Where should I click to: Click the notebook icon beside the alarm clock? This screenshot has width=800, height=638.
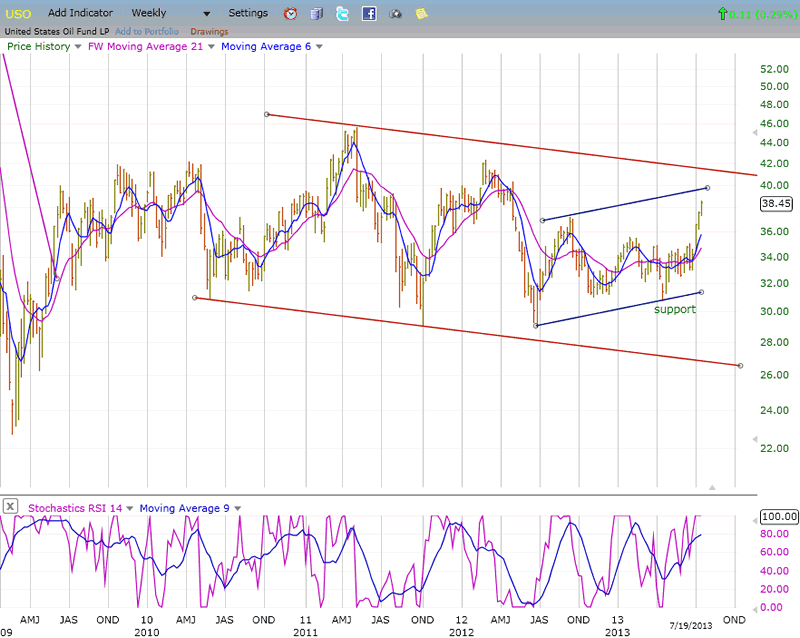317,14
